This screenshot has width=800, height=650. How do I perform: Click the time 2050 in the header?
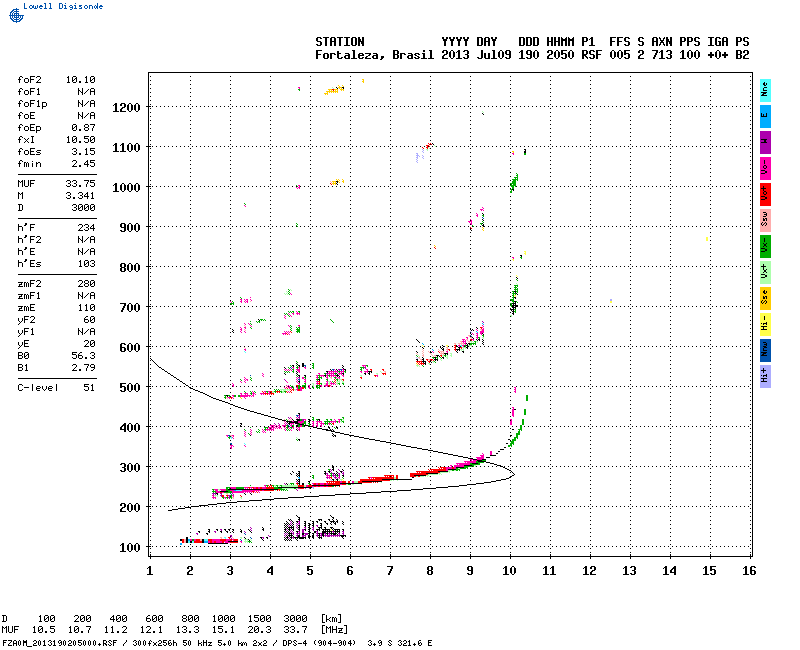[560, 55]
